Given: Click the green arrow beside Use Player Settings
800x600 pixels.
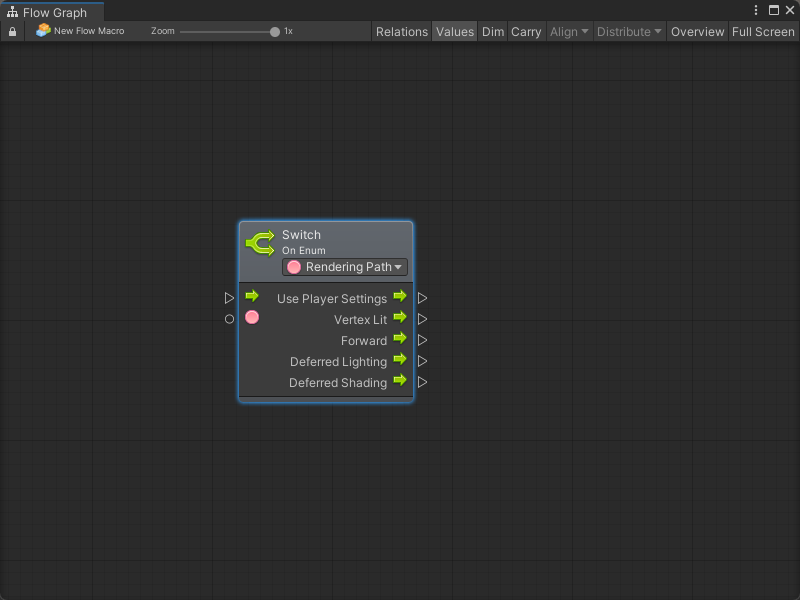Looking at the screenshot, I should pyautogui.click(x=400, y=296).
